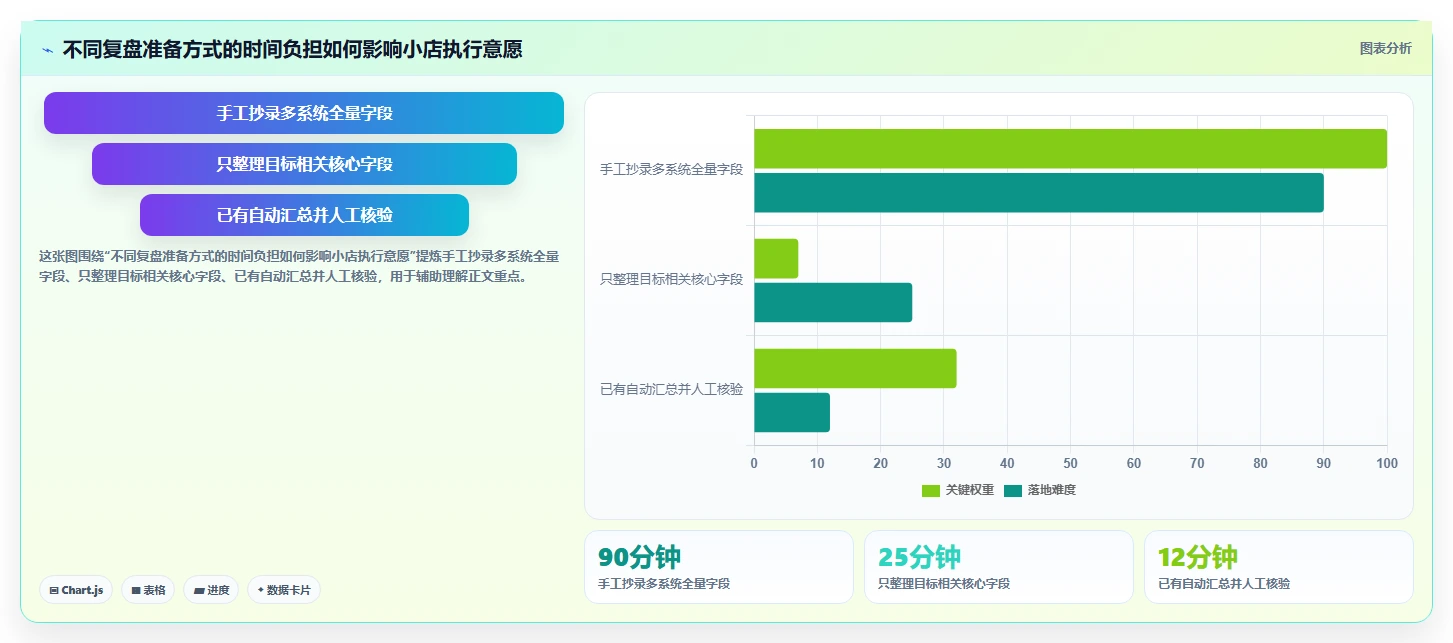1453x643 pixels.
Task: Click the chart y-axis label 只整理目标相关核心字段
Action: [671, 280]
